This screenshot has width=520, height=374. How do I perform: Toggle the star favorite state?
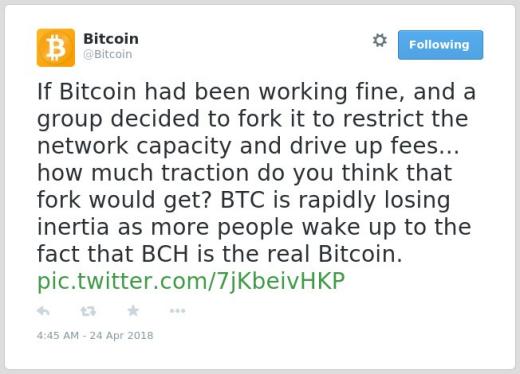133,311
